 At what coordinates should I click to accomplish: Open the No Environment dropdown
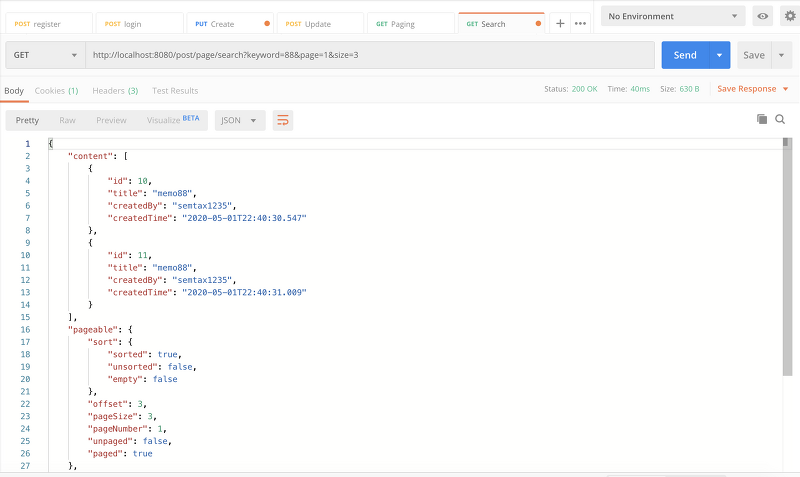pos(672,16)
